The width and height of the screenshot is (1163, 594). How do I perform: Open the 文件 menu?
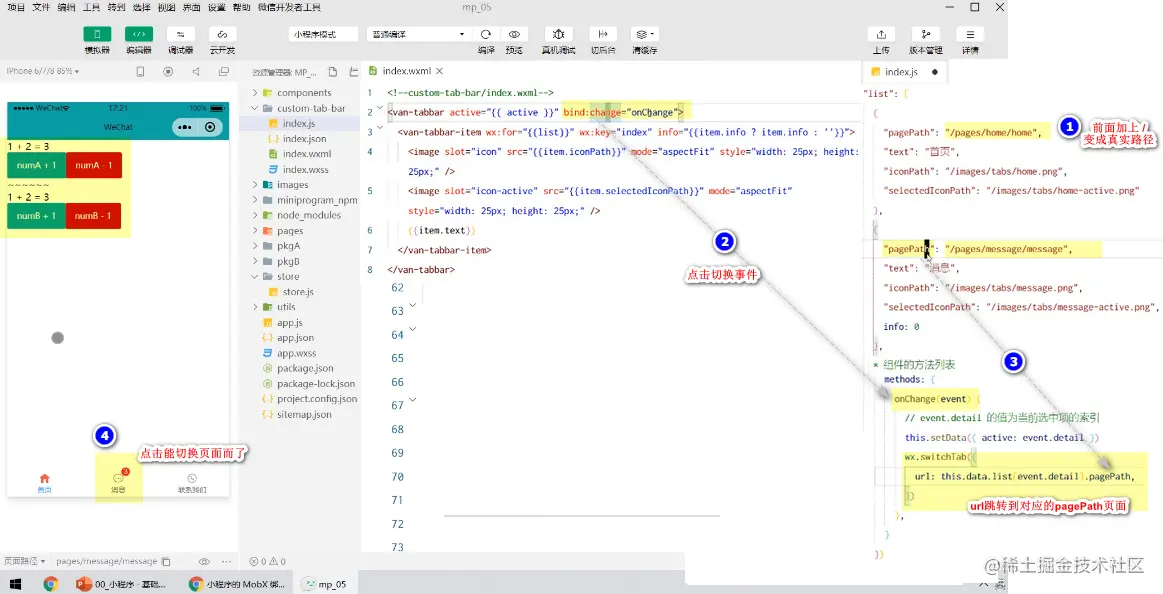pos(41,7)
